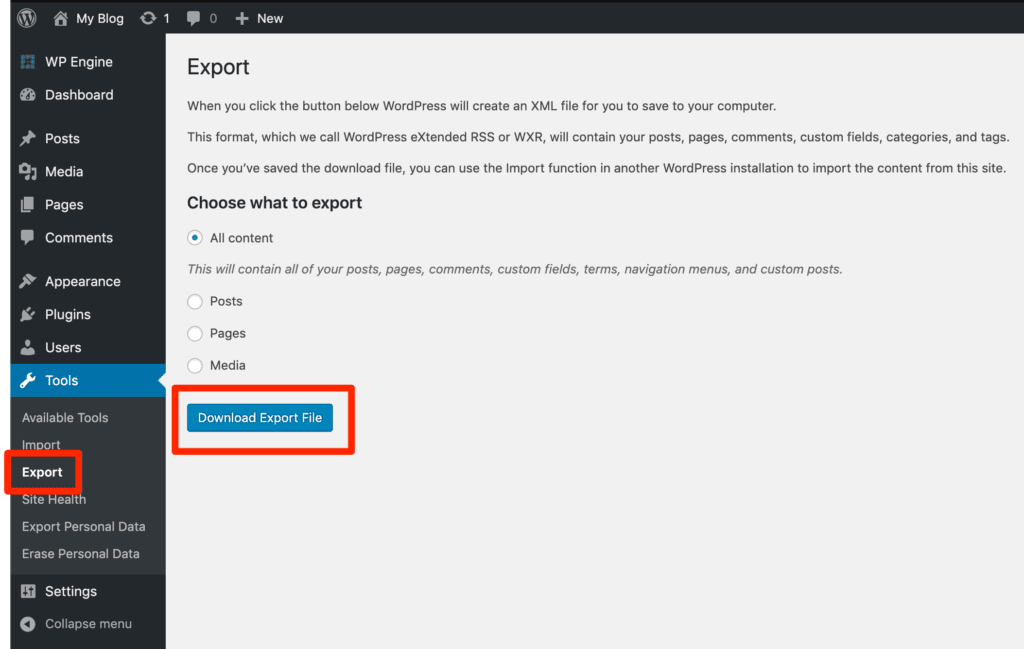Click the Posts pushpin icon
The width and height of the screenshot is (1024, 649).
click(x=28, y=139)
